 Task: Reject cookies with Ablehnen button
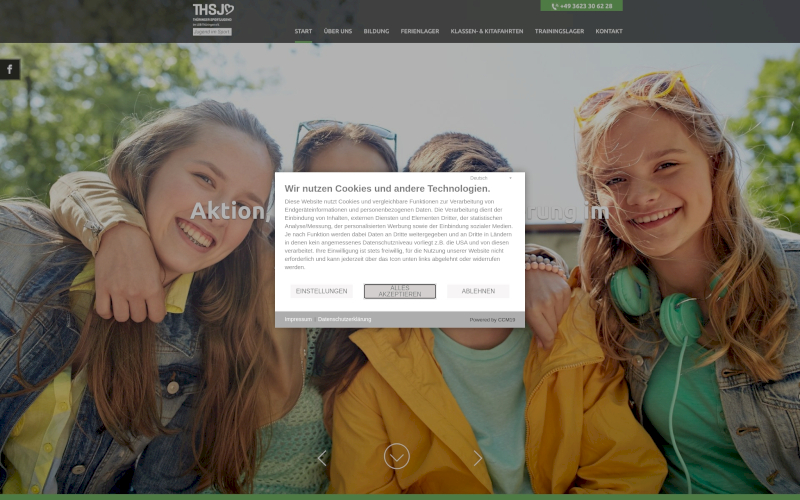coord(478,291)
